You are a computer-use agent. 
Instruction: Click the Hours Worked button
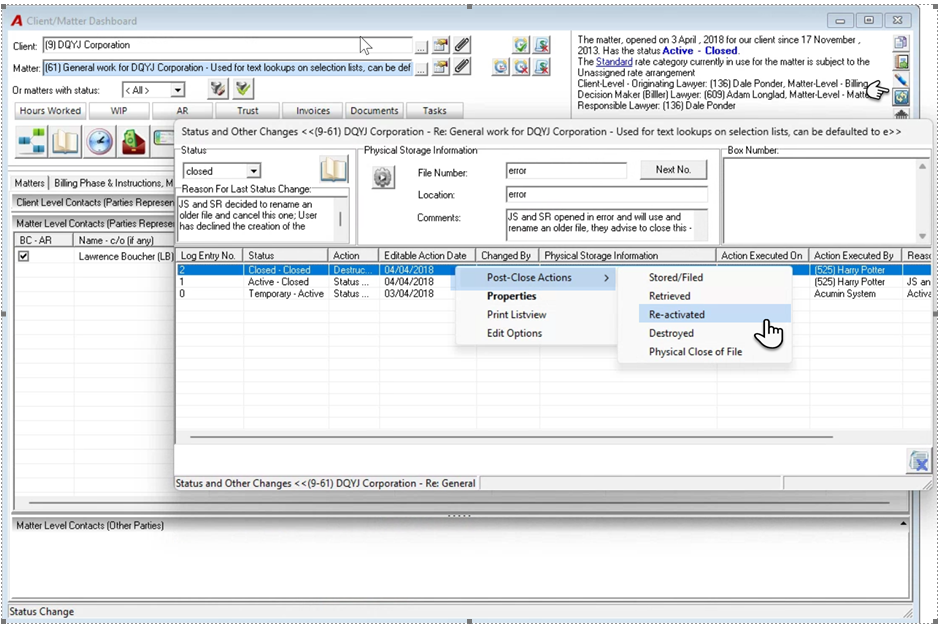[50, 111]
